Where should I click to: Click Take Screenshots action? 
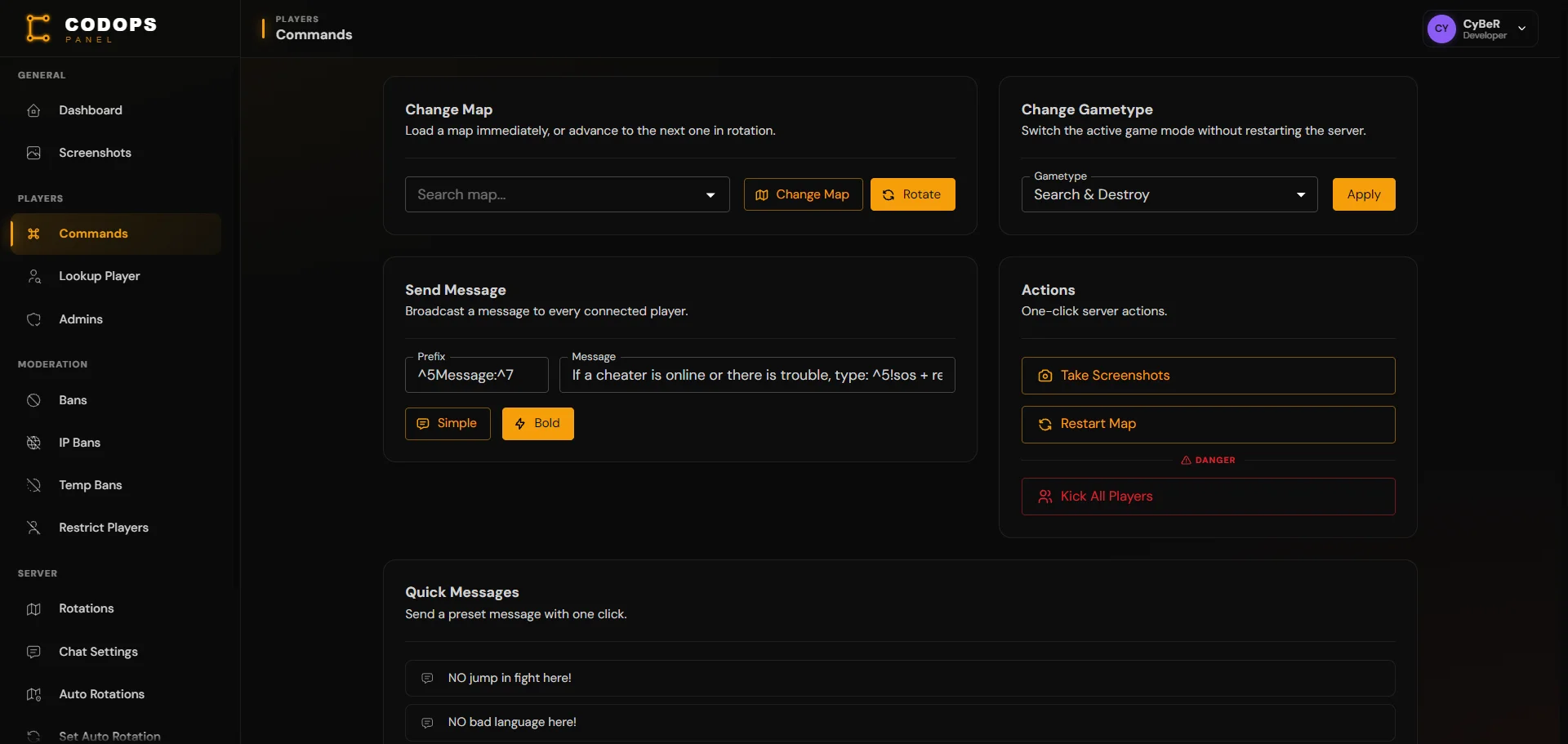(x=1208, y=376)
